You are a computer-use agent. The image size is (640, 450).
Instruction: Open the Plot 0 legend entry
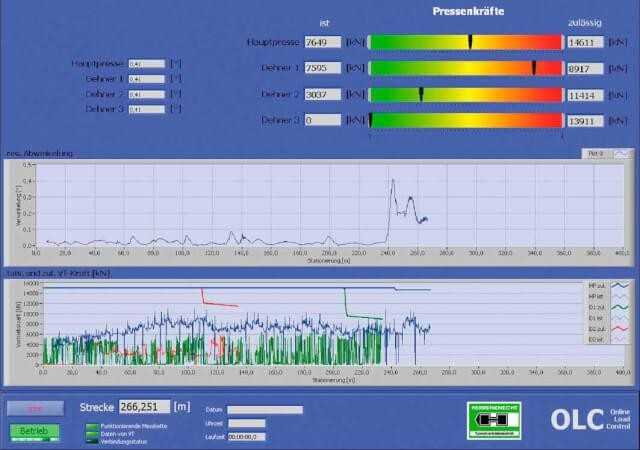point(596,154)
